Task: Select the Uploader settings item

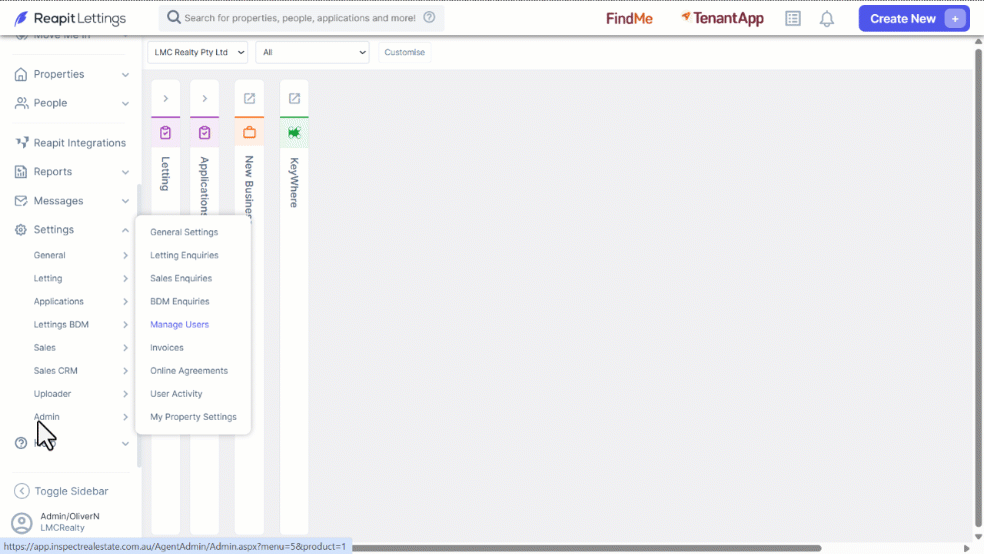Action: click(x=52, y=394)
